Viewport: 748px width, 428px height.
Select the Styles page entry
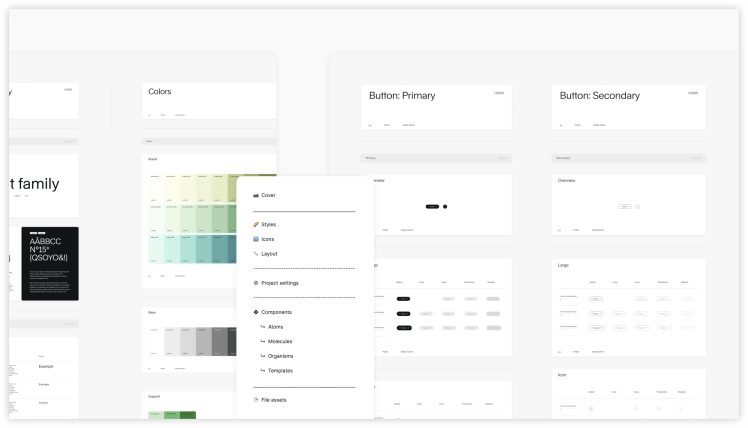coord(268,225)
